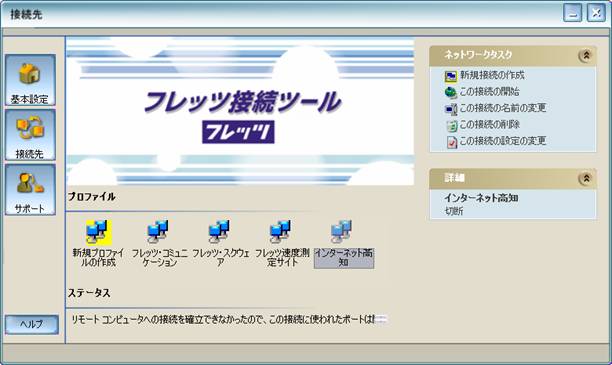Click the 新規接続の作成 task icon
Screen dimensions: 612x365
(451, 76)
